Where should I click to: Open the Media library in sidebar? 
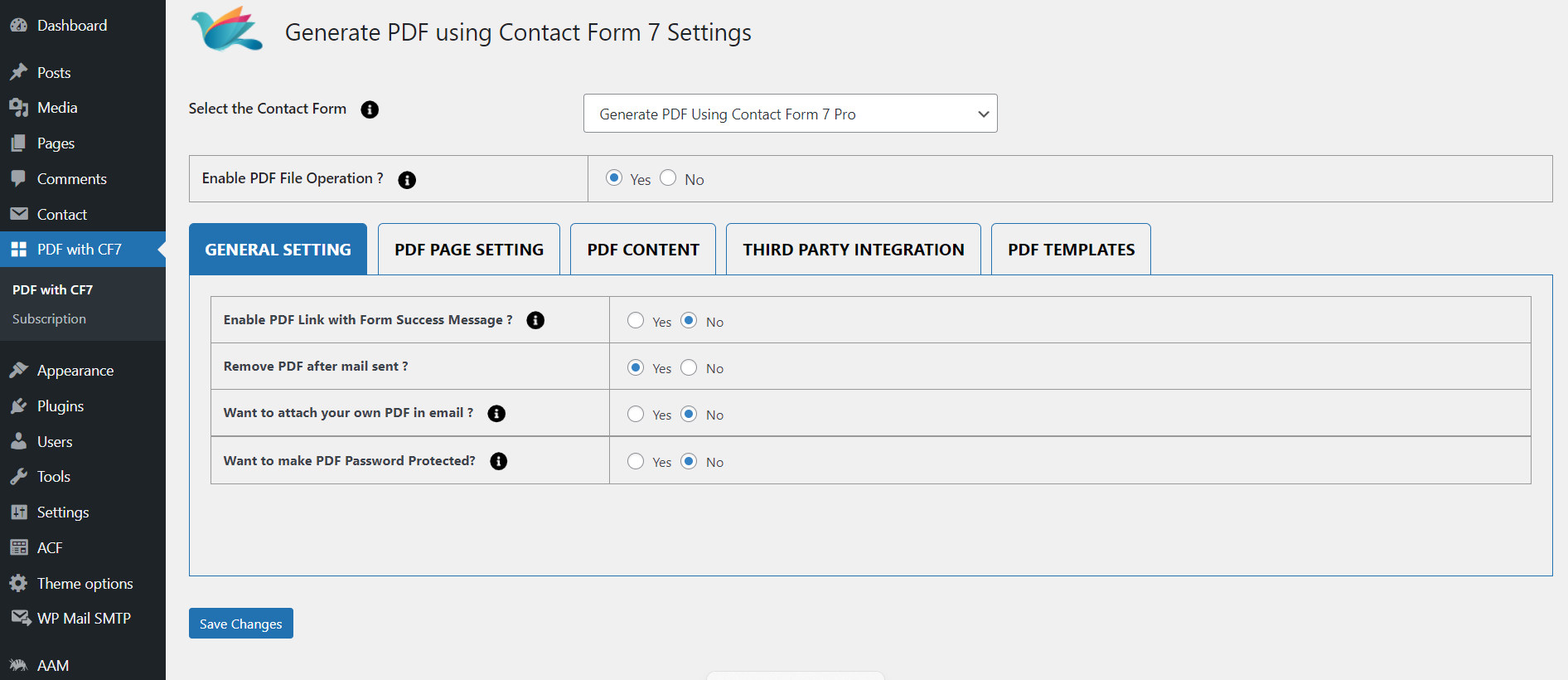[56, 108]
